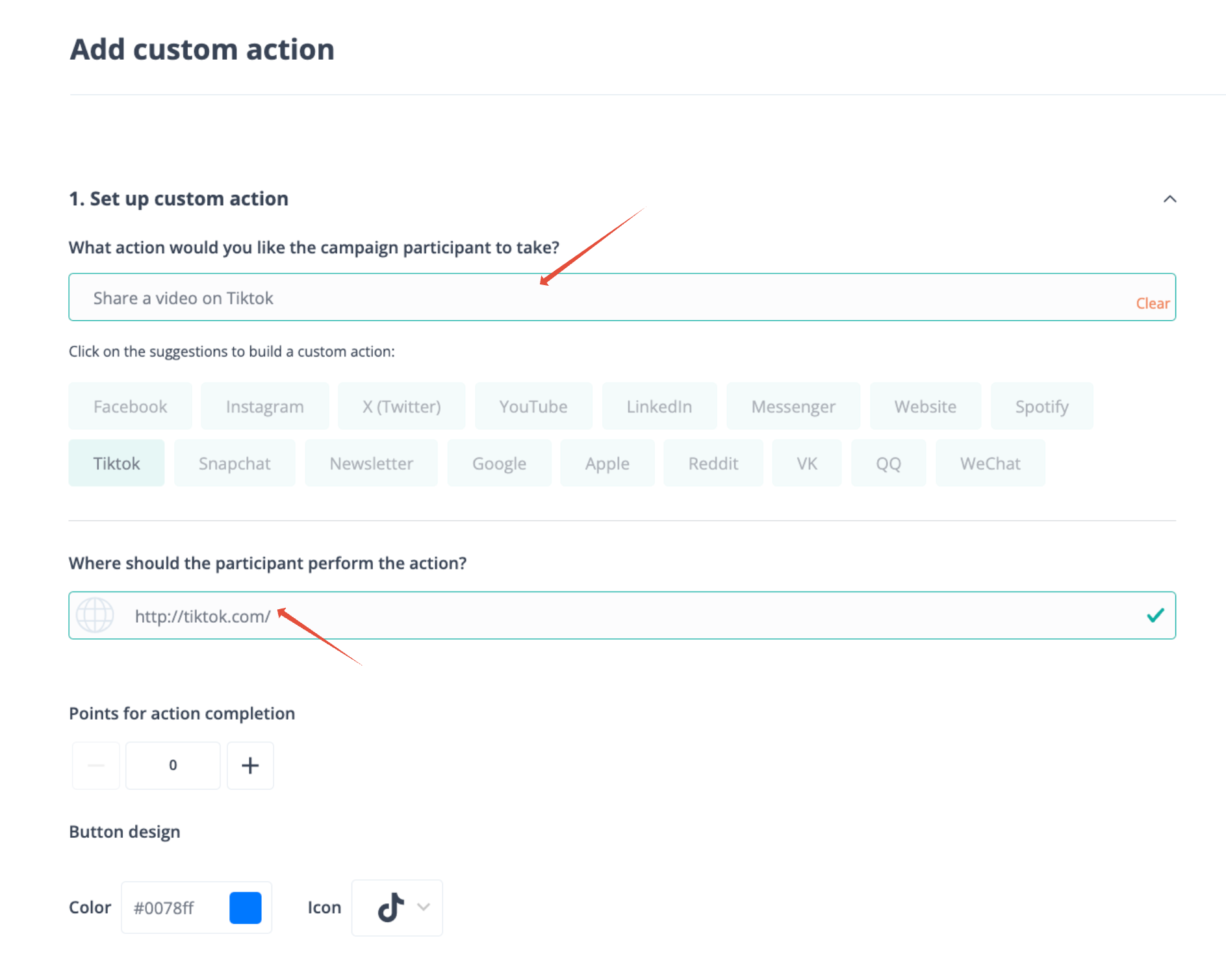Viewport: 1226px width, 980px height.
Task: Collapse the Set up custom action section
Action: click(1169, 199)
